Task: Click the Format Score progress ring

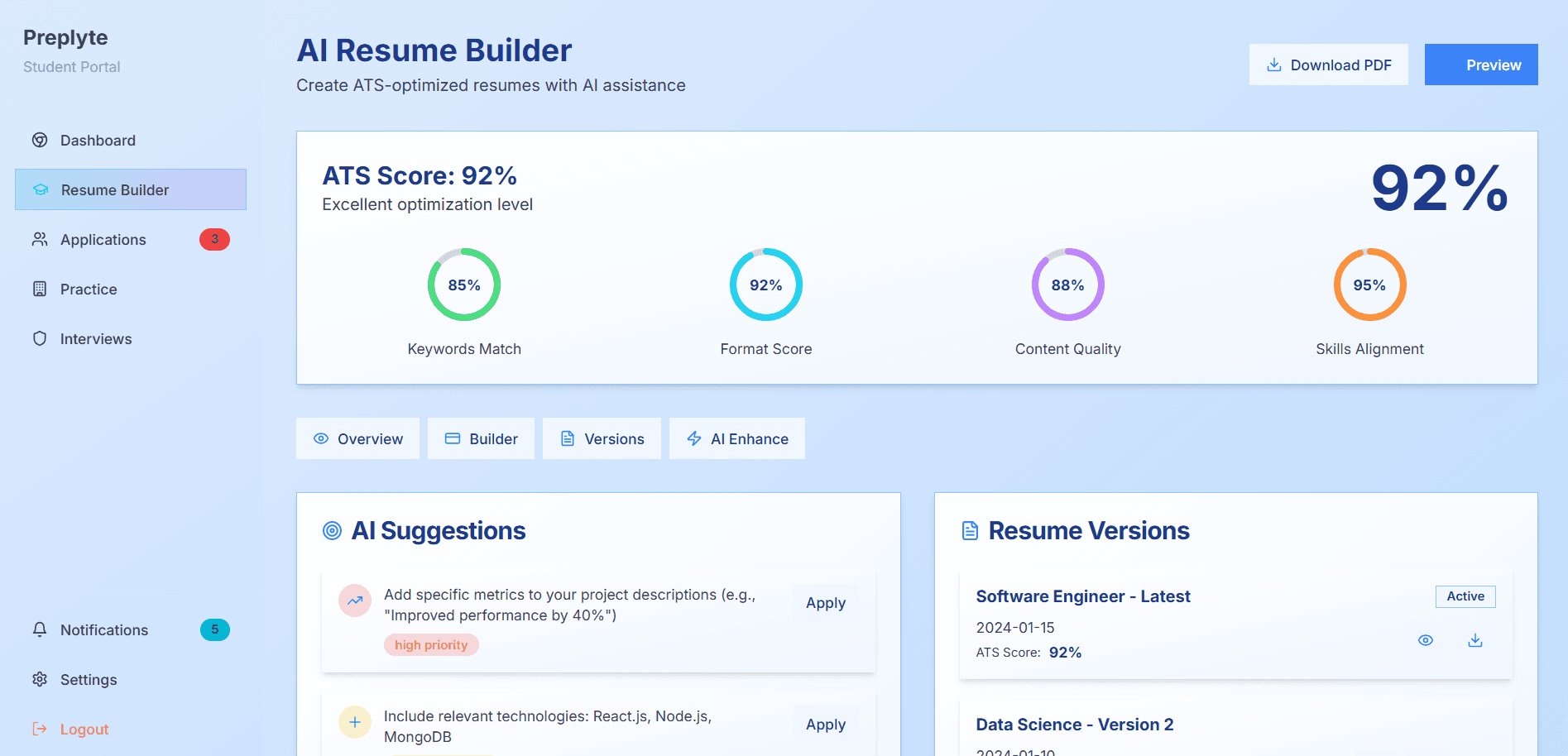Action: [x=765, y=284]
